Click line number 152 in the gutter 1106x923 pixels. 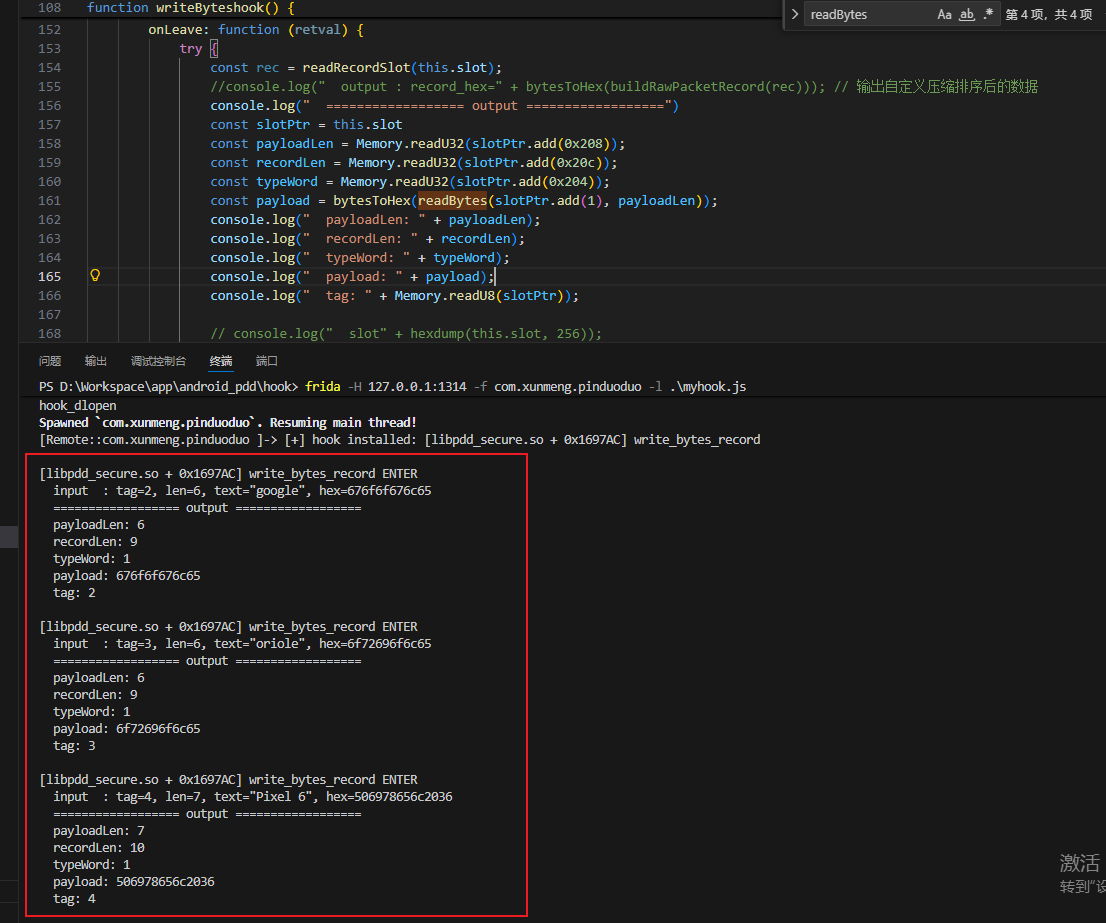click(x=49, y=30)
